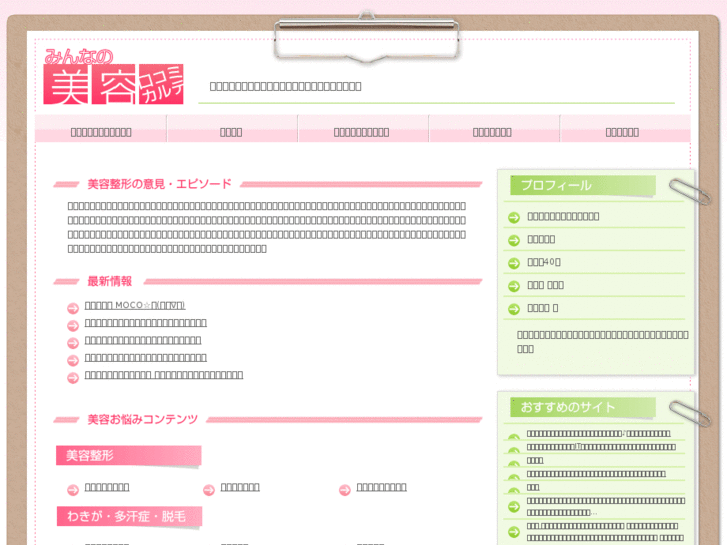Open the fourth pink navigation tab

(493, 129)
